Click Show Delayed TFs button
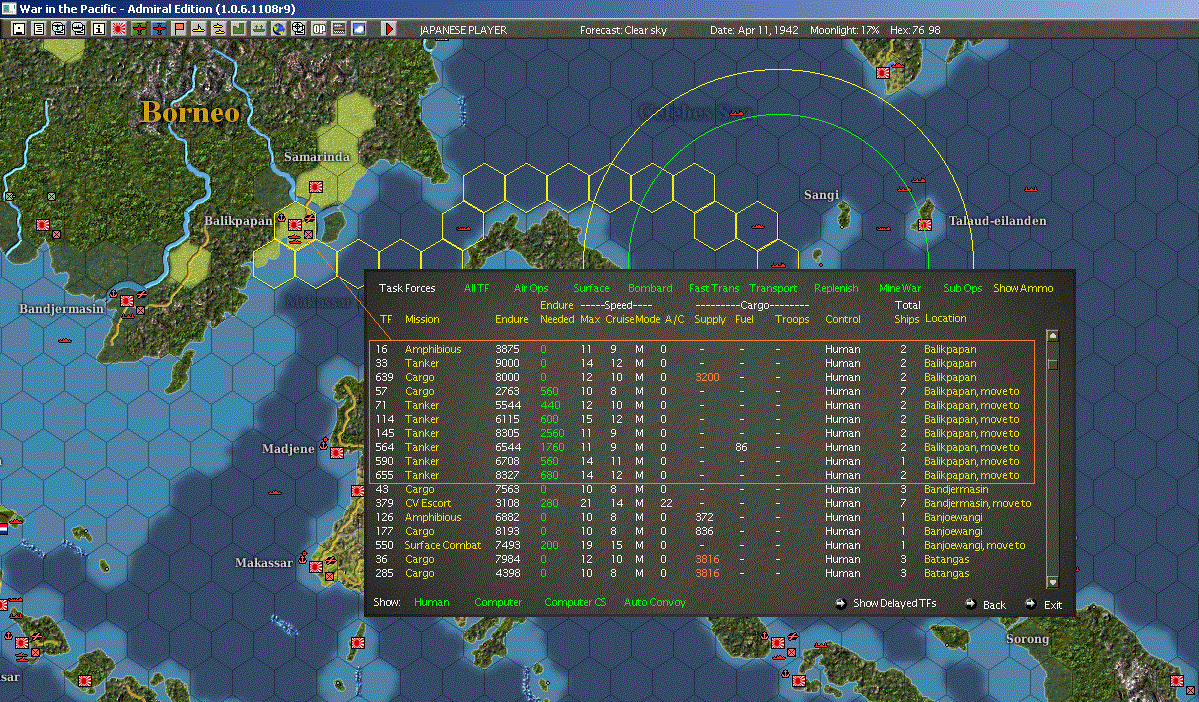This screenshot has height=702, width=1199. tap(885, 603)
